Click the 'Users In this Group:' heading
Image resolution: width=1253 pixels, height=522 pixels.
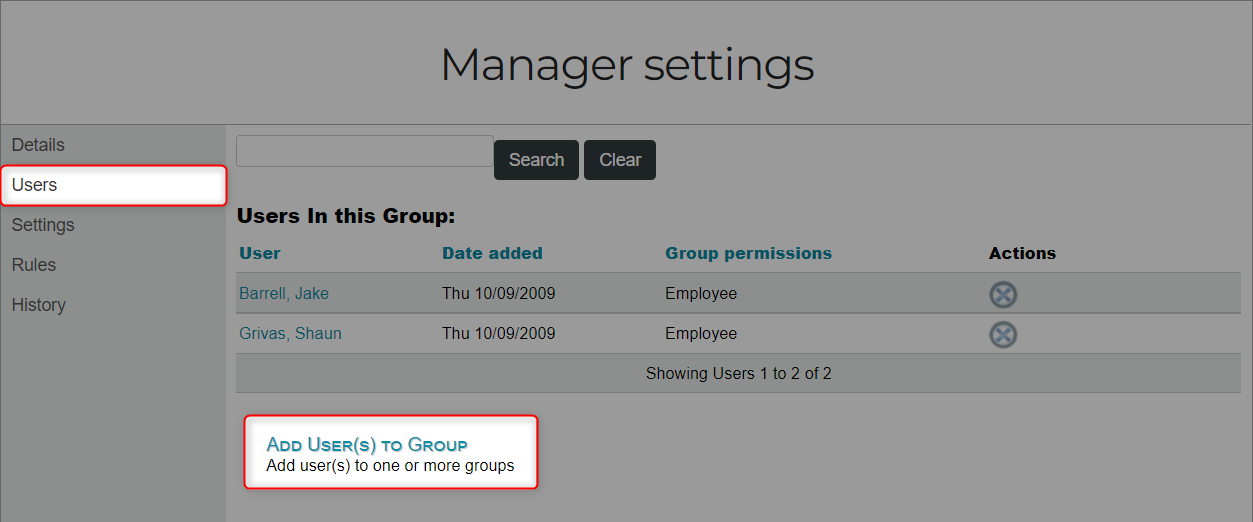click(346, 216)
